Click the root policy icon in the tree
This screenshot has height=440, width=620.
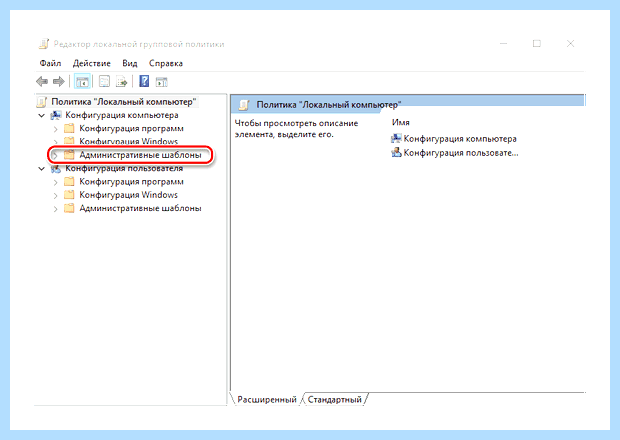[42, 102]
